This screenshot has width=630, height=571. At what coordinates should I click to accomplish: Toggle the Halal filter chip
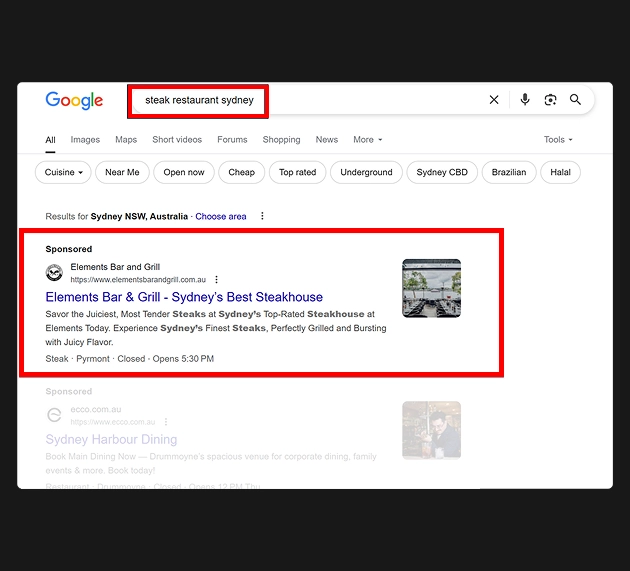(560, 172)
